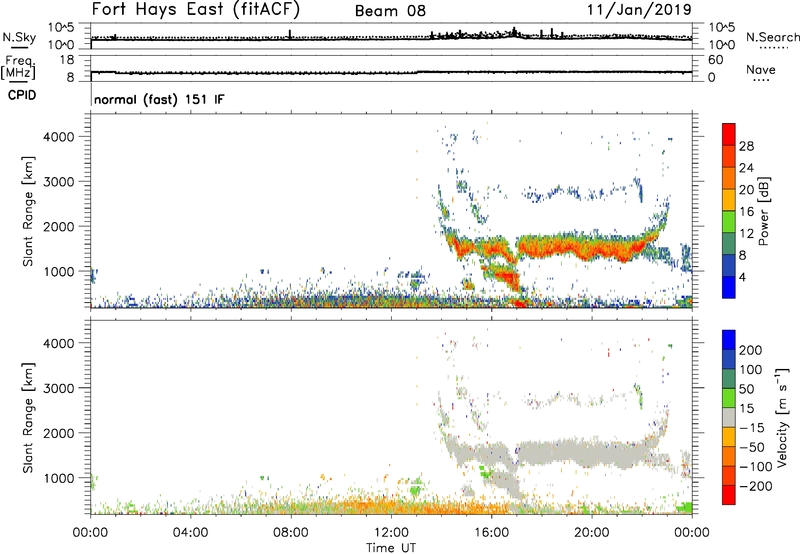Click the power panel 'Slant Range [km]' label

click(x=28, y=211)
